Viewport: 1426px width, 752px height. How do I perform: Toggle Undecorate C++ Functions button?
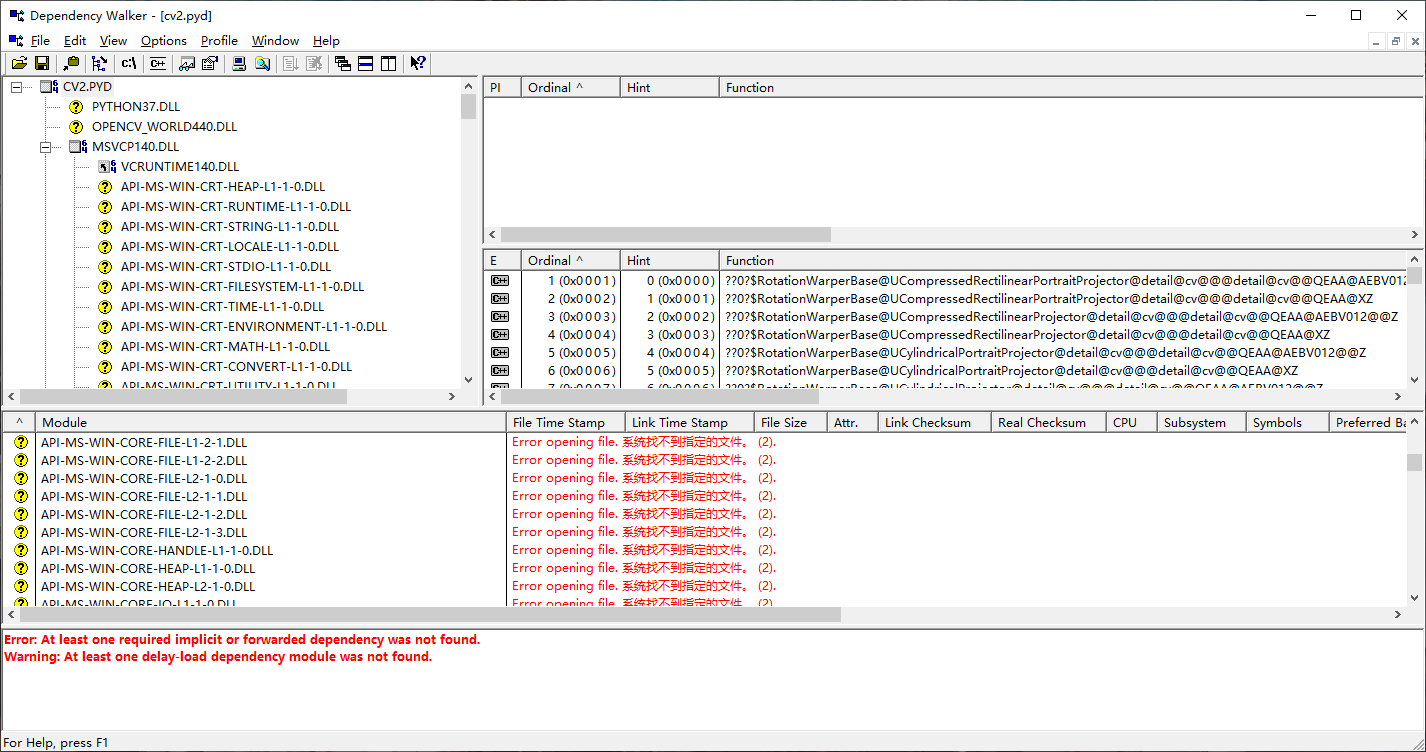pyautogui.click(x=157, y=63)
